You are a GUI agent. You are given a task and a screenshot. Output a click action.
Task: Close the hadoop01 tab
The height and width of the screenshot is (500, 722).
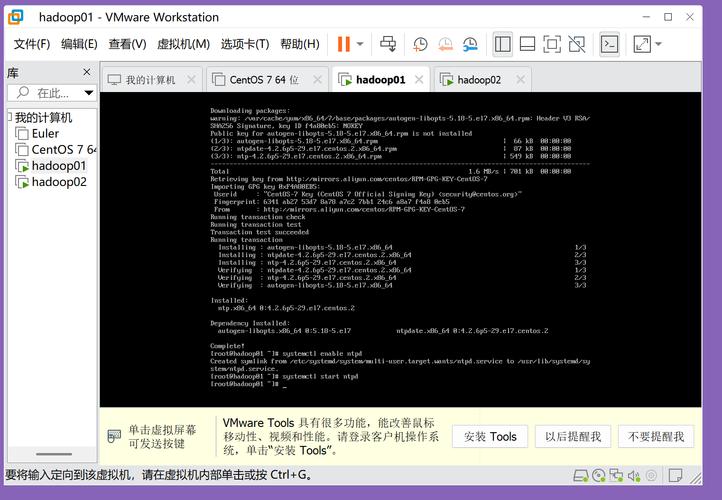point(419,80)
